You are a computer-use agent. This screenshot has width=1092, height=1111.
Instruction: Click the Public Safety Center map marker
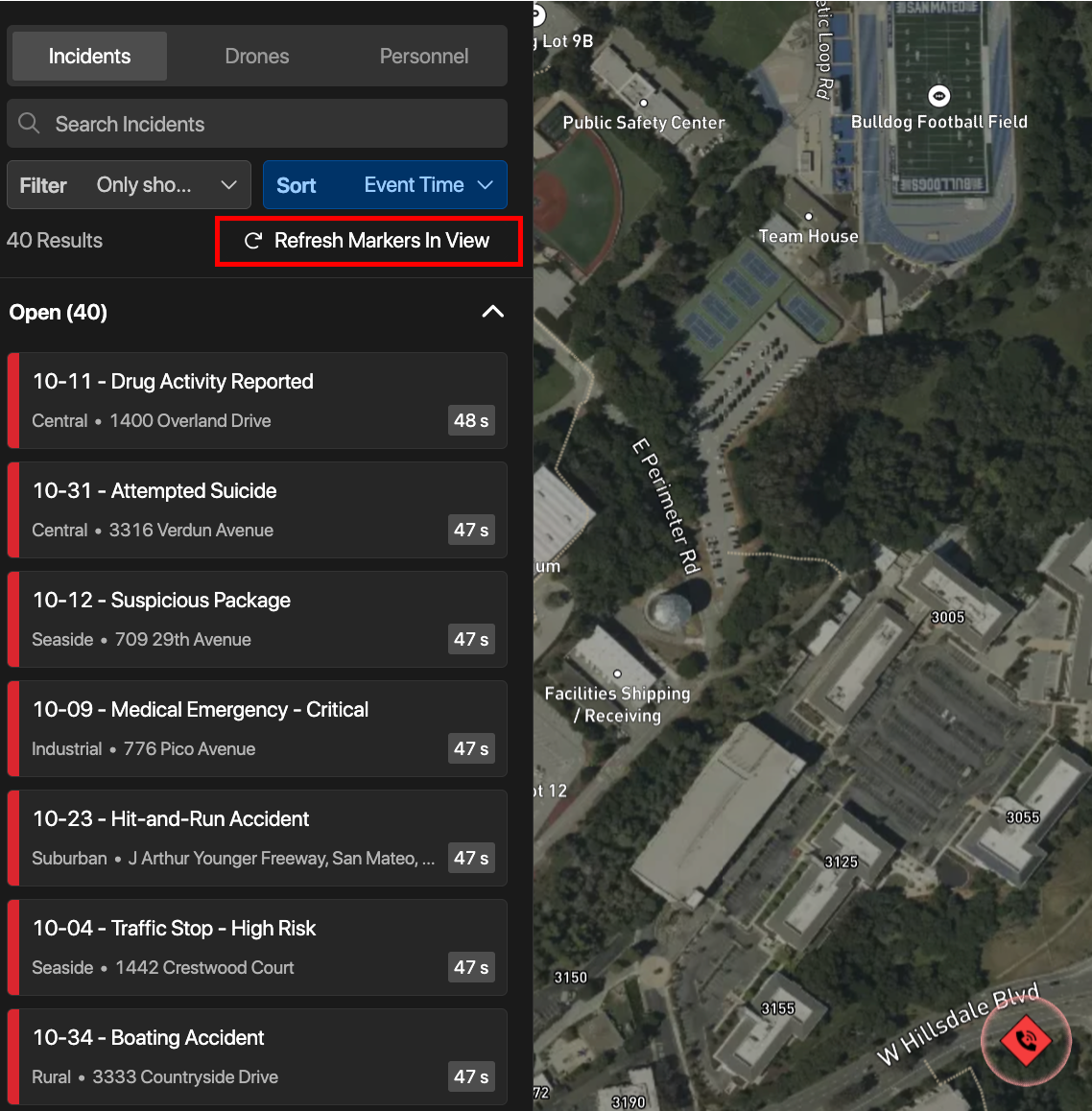(x=643, y=104)
